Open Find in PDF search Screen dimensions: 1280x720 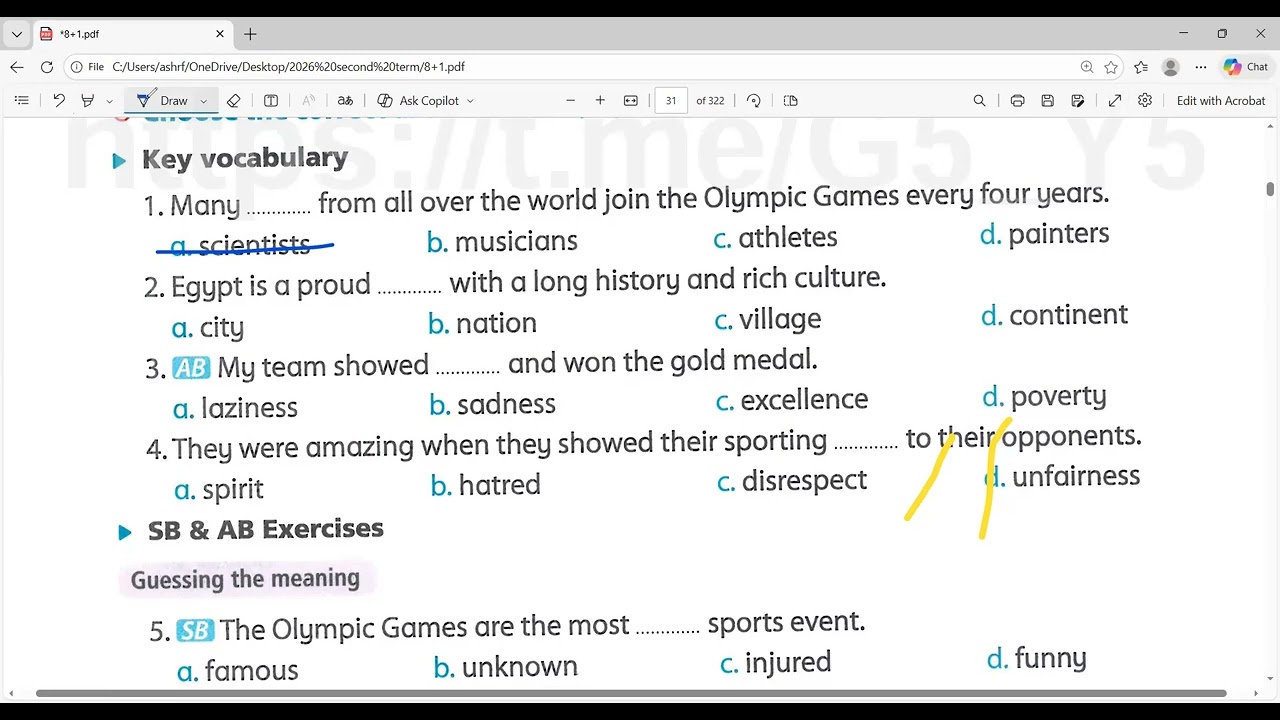[979, 100]
